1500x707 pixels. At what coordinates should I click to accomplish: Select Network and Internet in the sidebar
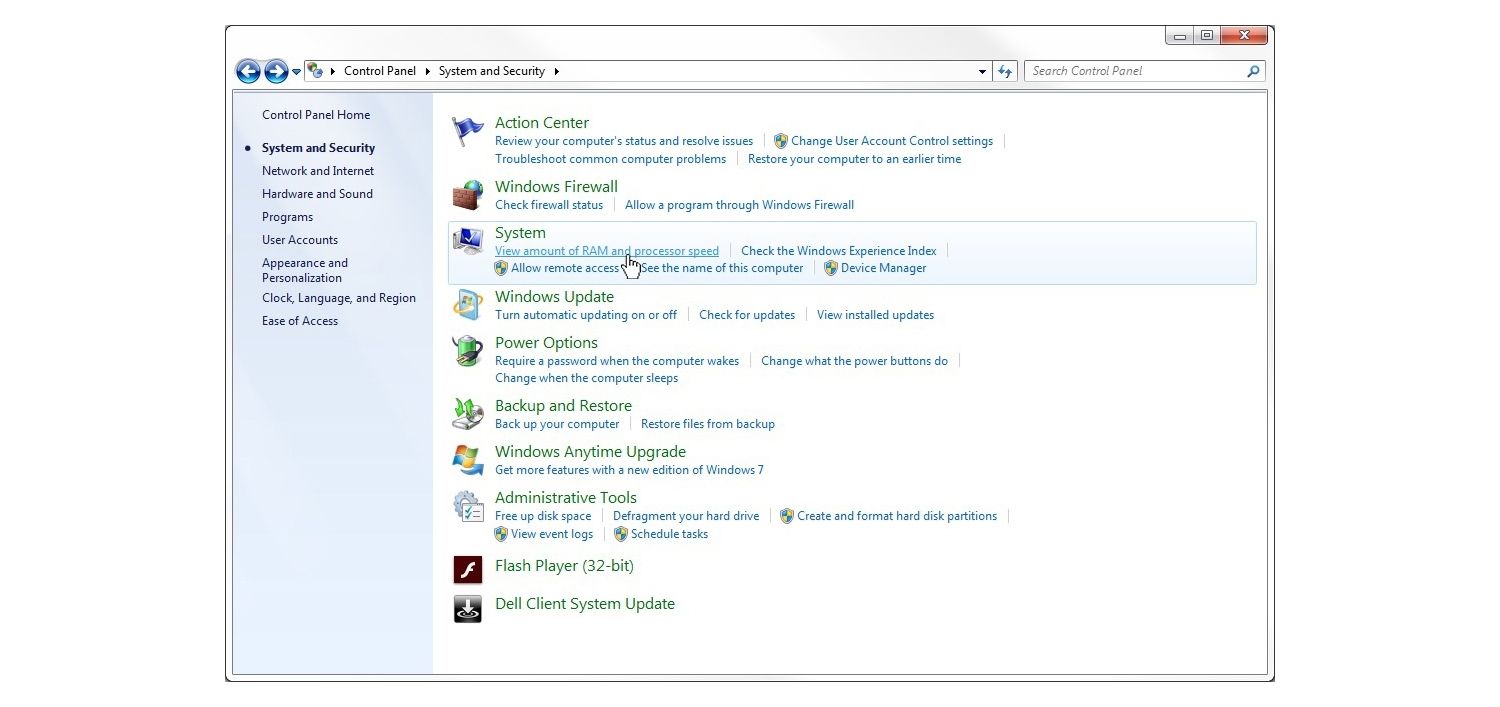pos(318,170)
